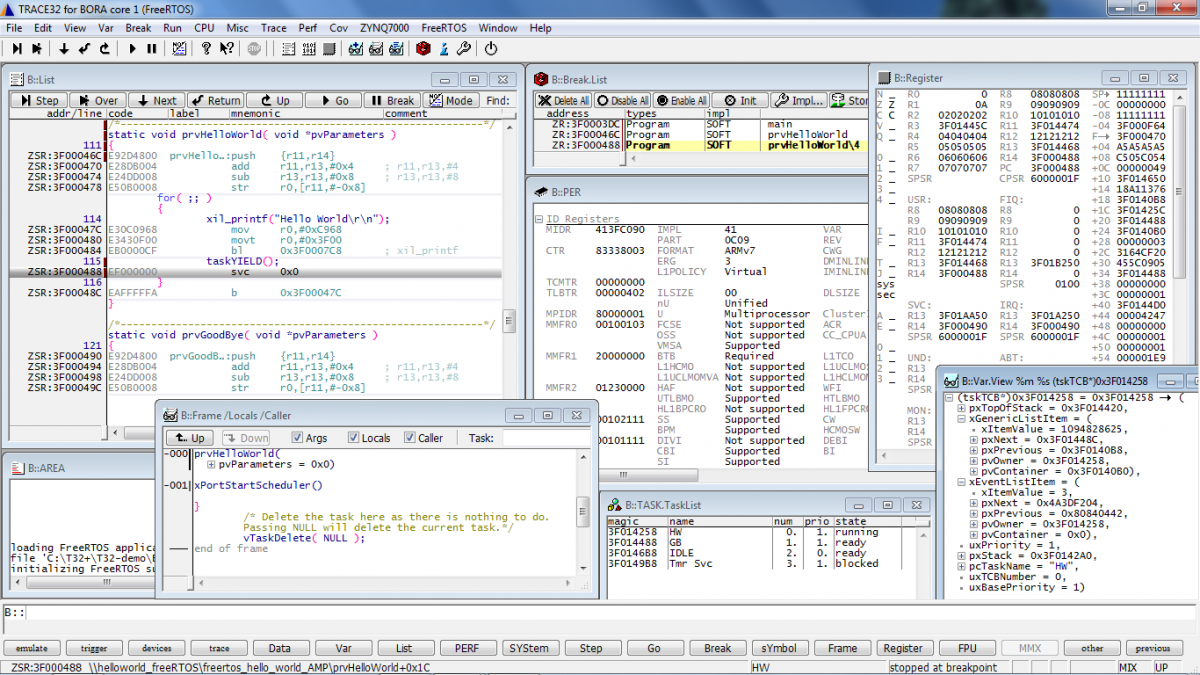Click the Go (play) icon in main toolbar

[x=132, y=48]
